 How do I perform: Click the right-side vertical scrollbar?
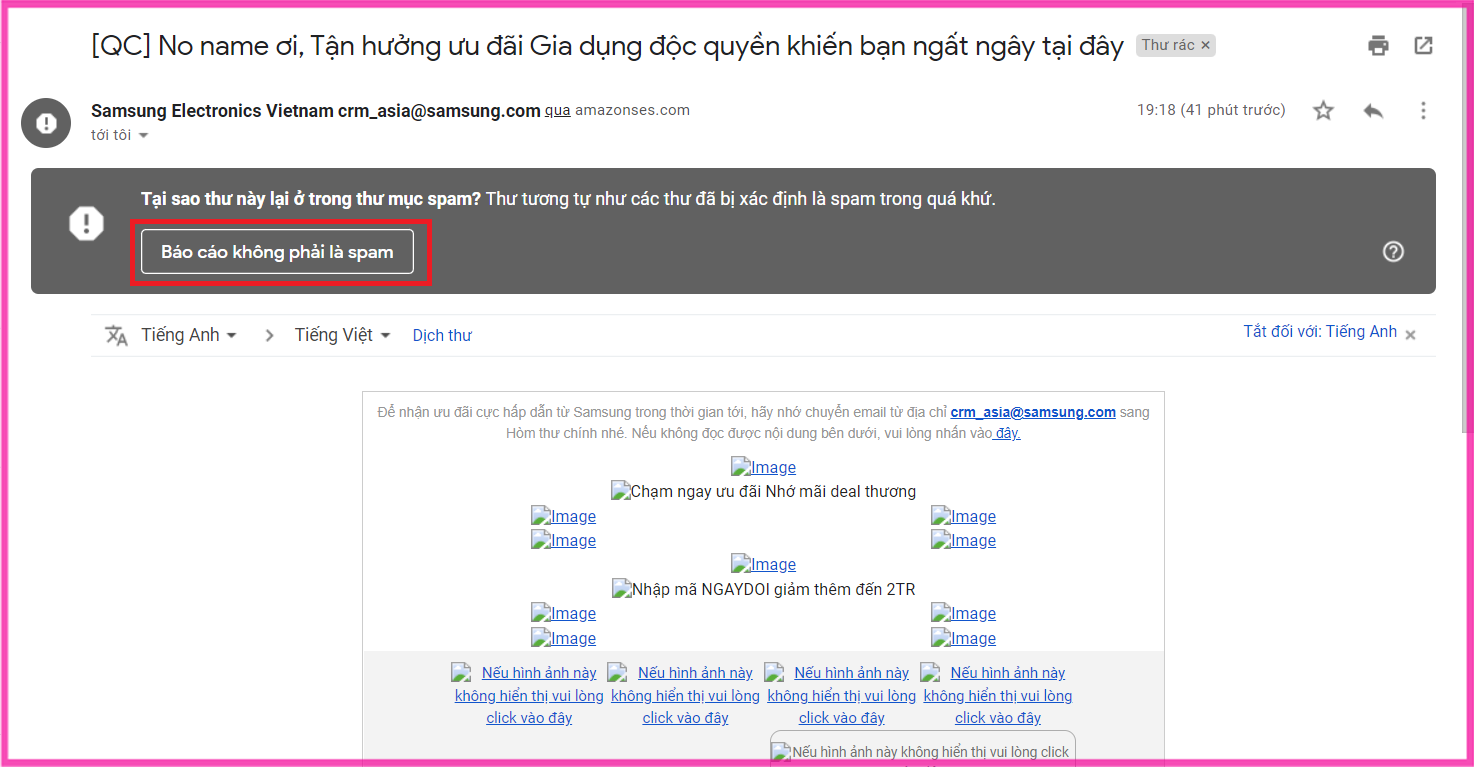pos(1465,220)
